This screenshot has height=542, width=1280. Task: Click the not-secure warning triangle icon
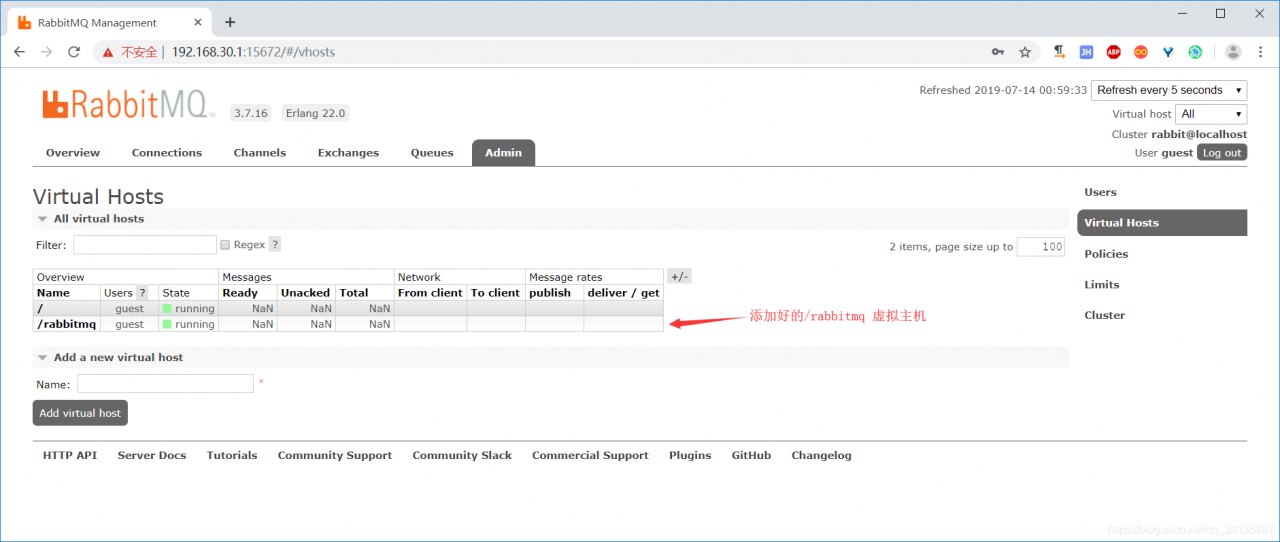(x=108, y=52)
